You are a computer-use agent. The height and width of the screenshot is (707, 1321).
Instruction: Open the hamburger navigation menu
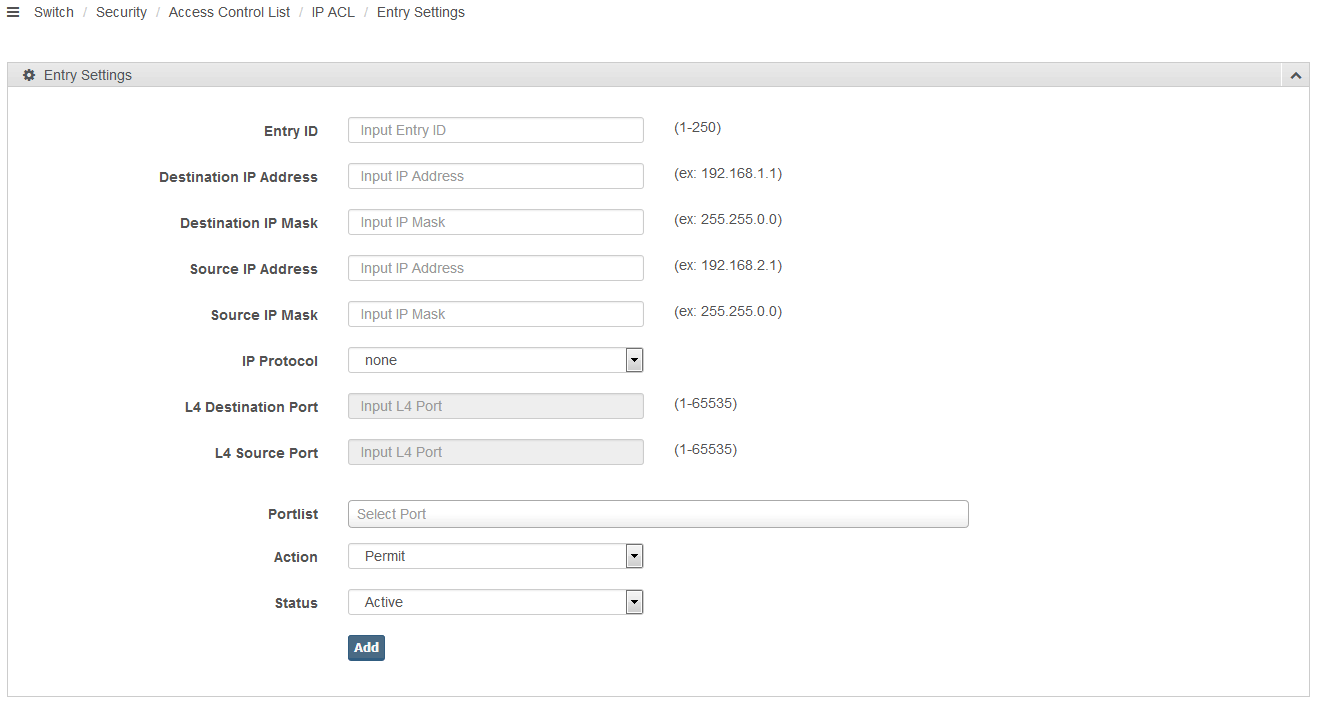[x=13, y=12]
